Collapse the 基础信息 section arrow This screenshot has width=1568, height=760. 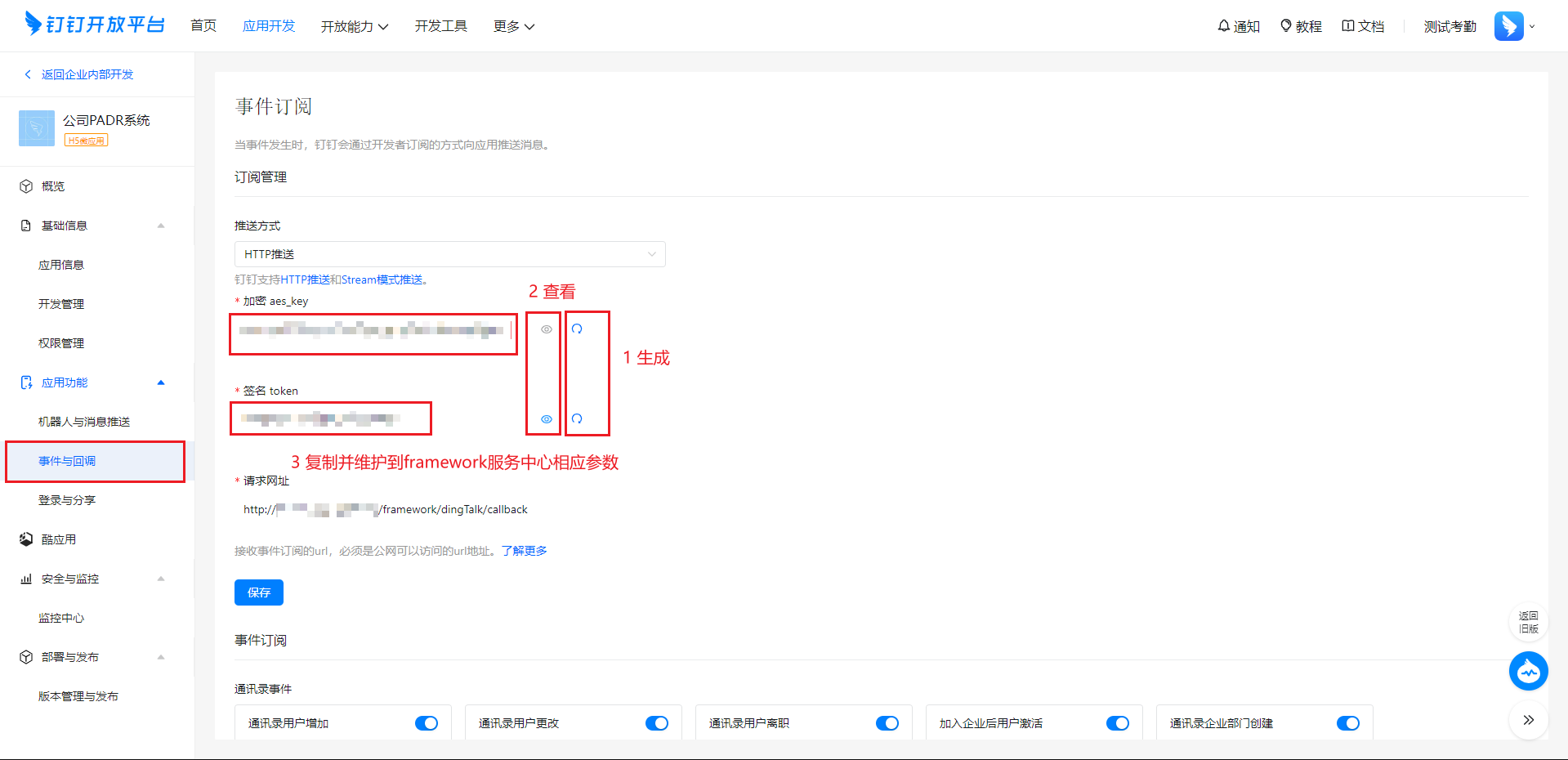pyautogui.click(x=161, y=226)
